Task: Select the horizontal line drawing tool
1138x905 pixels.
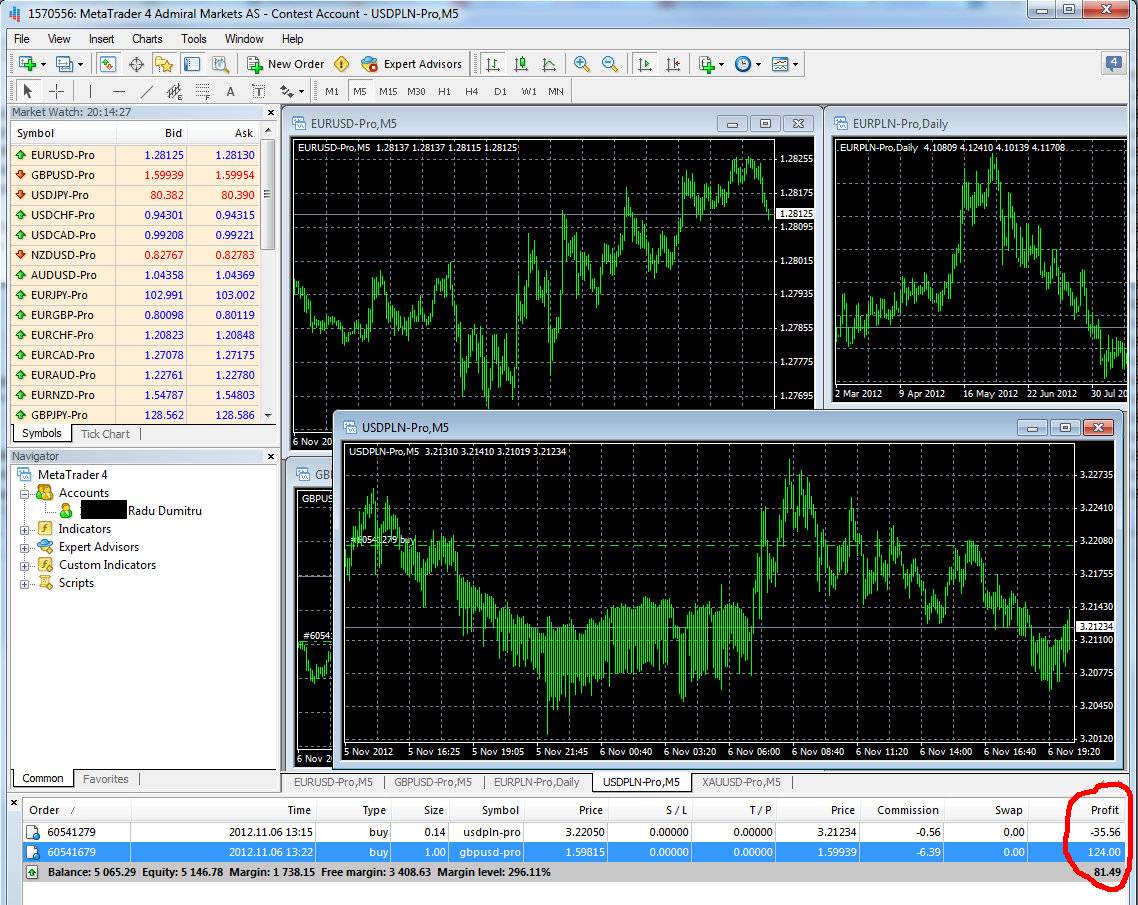Action: 118,91
